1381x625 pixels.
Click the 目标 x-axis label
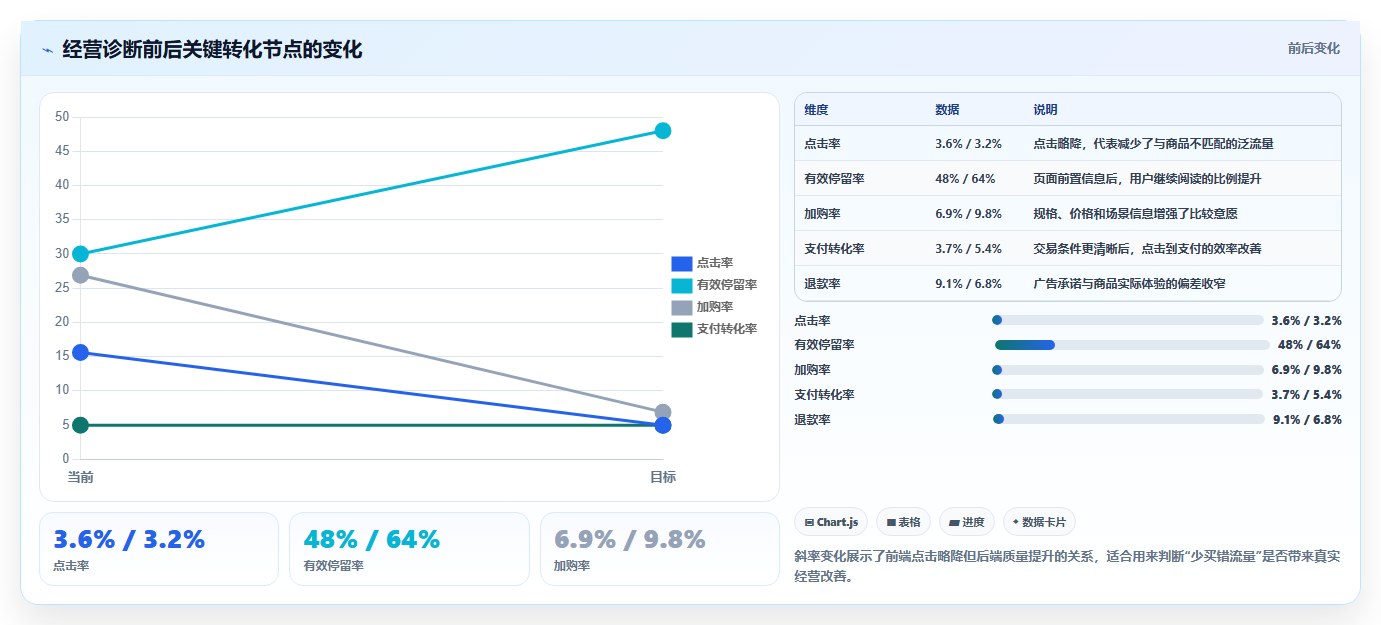(663, 477)
